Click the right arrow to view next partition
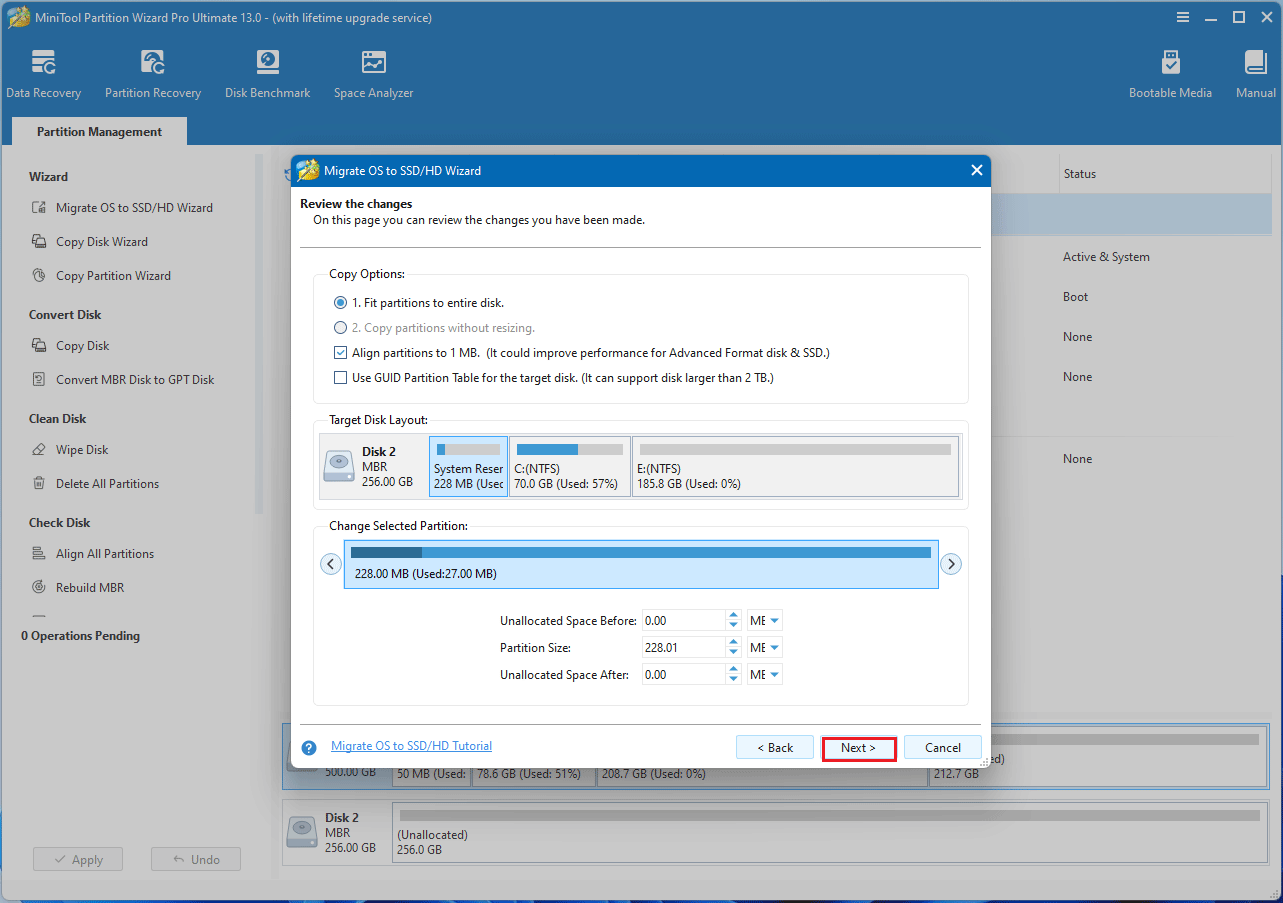 click(x=951, y=563)
